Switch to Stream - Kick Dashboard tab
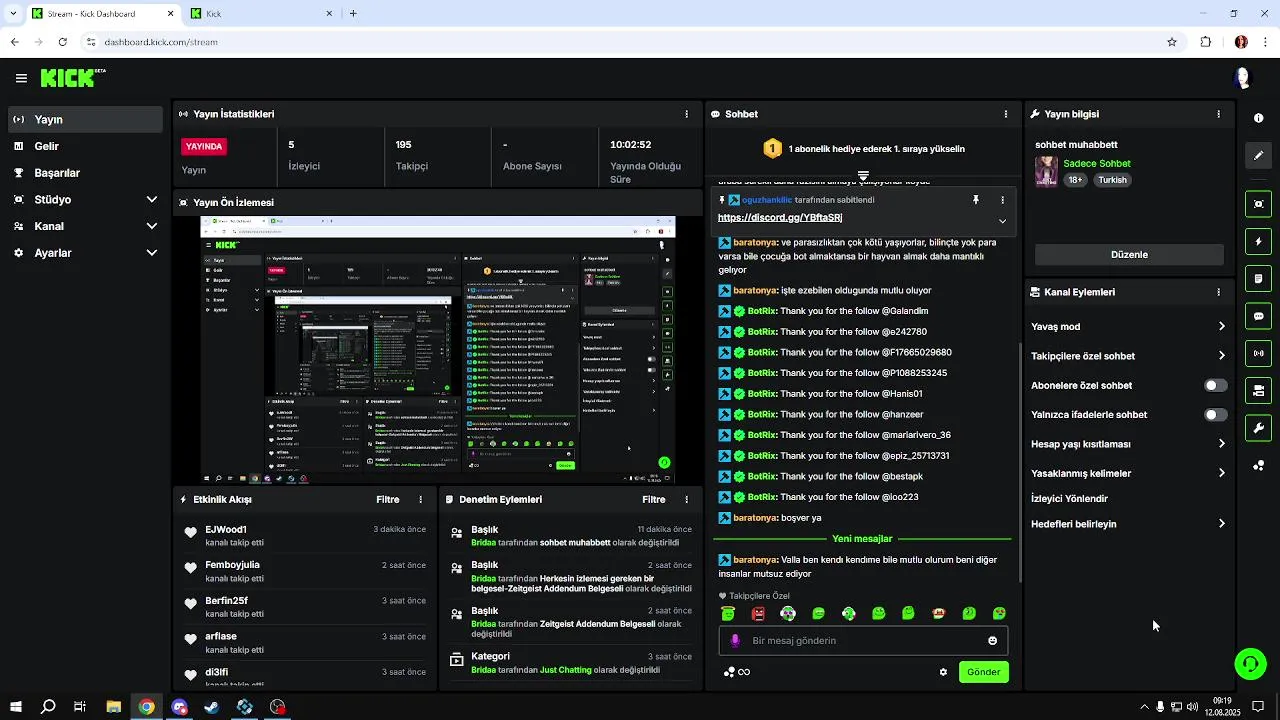 pos(103,13)
